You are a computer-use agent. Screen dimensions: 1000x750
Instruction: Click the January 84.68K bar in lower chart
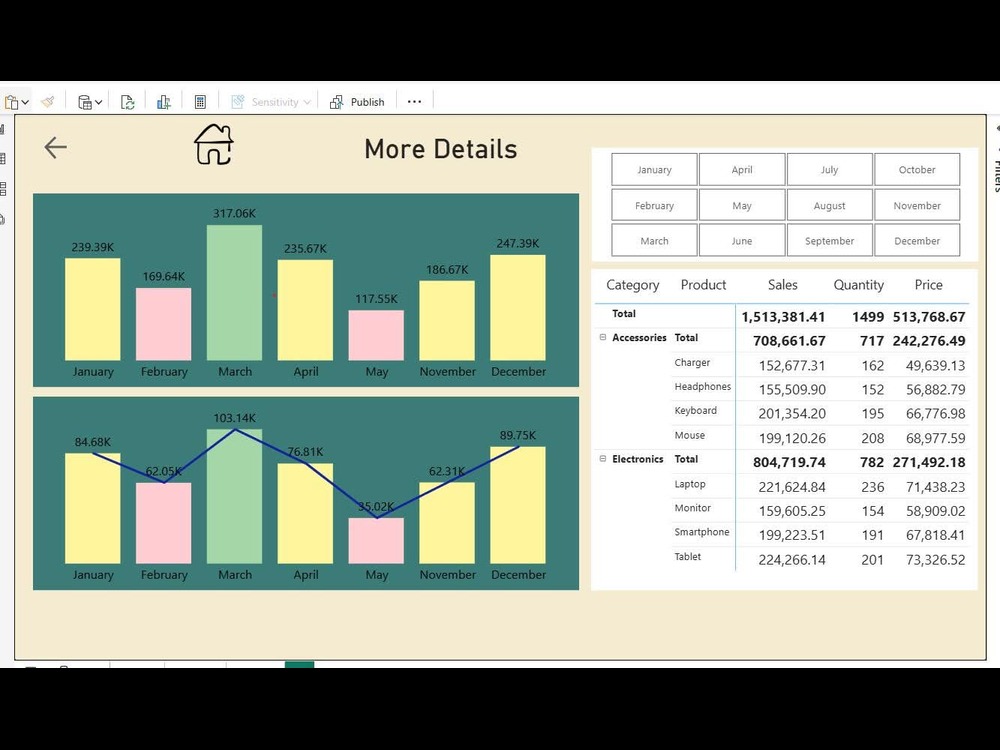(92, 508)
